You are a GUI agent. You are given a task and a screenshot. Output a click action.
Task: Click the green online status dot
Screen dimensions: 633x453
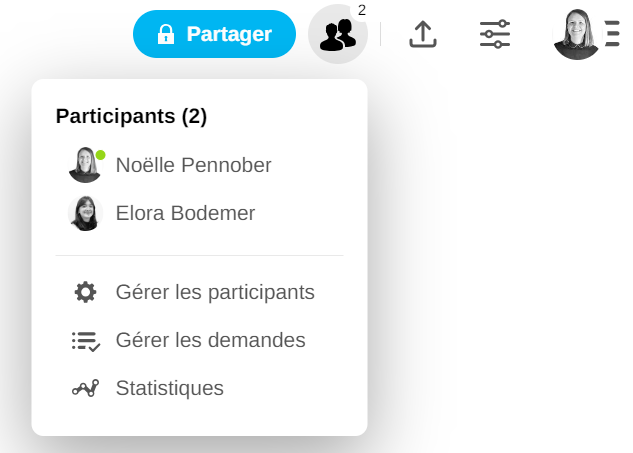click(x=100, y=155)
